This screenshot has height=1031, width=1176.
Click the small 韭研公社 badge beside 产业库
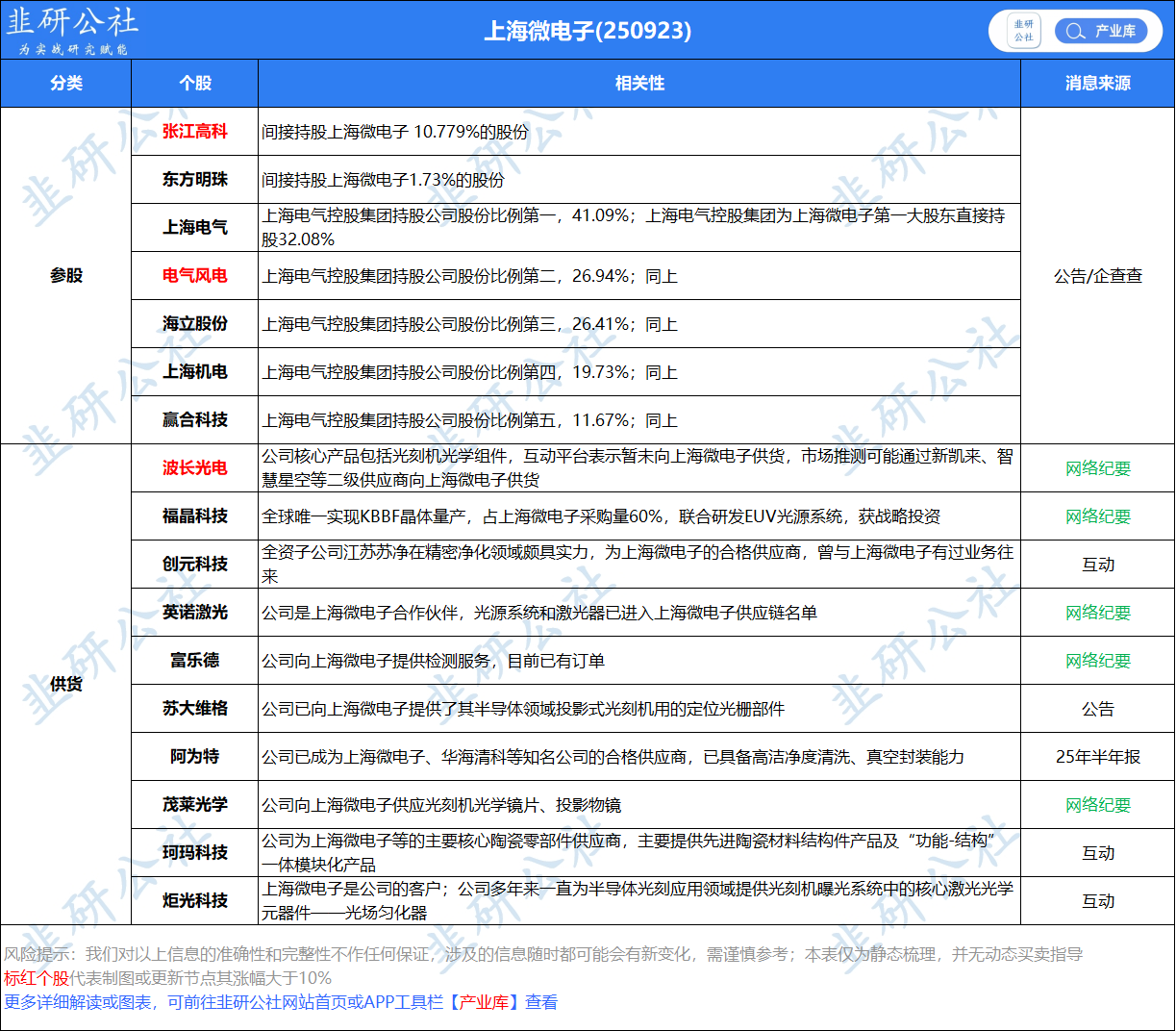click(x=1023, y=31)
